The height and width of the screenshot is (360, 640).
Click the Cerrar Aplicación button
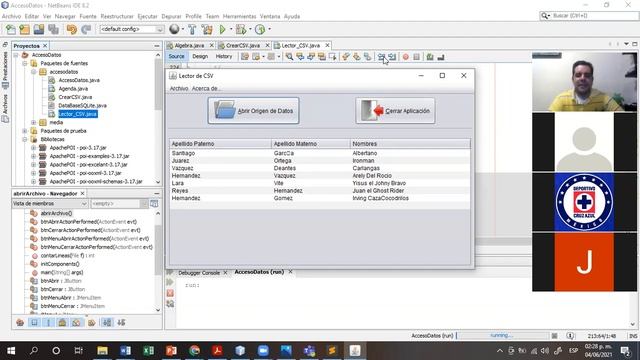396,111
